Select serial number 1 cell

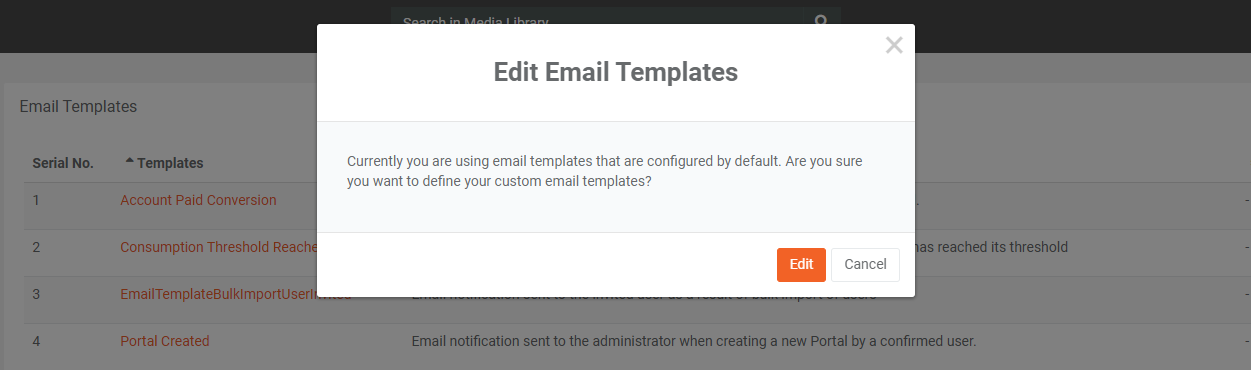(x=36, y=200)
